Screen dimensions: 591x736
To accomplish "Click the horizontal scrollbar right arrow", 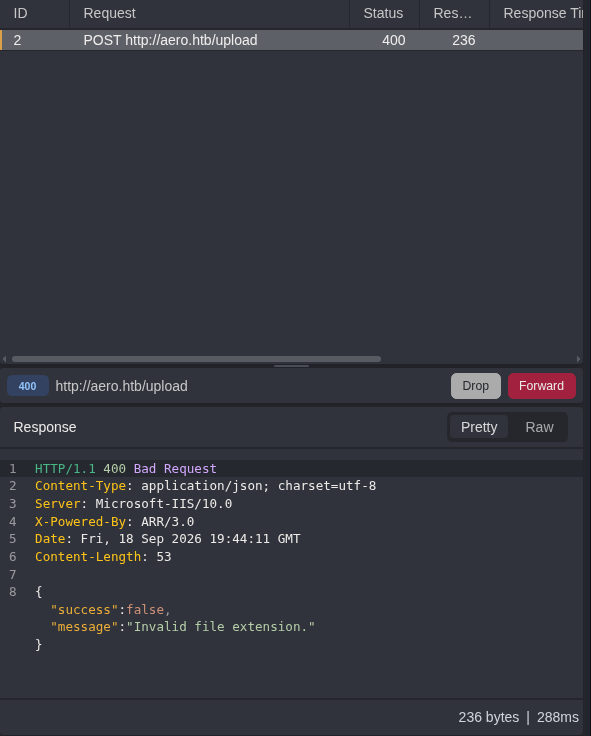I will pyautogui.click(x=578, y=359).
